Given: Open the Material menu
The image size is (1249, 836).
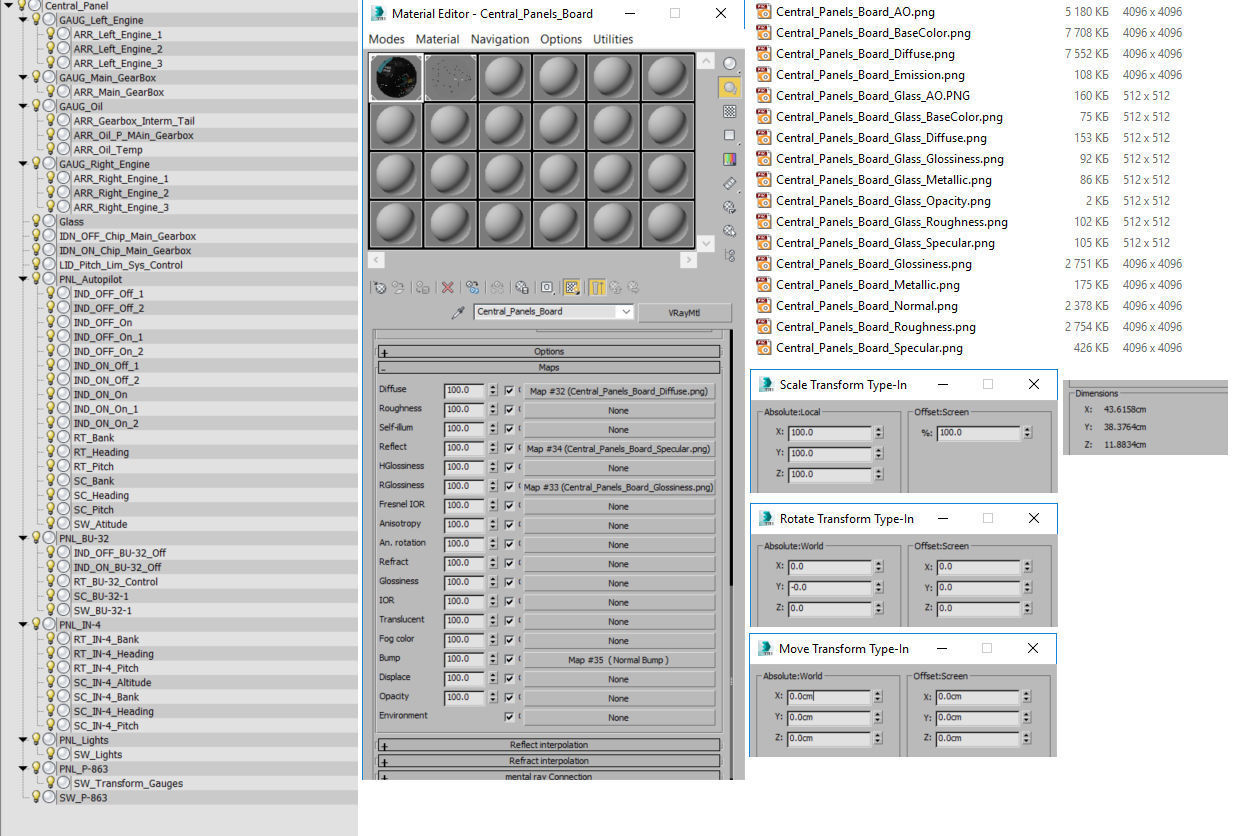Looking at the screenshot, I should [437, 39].
